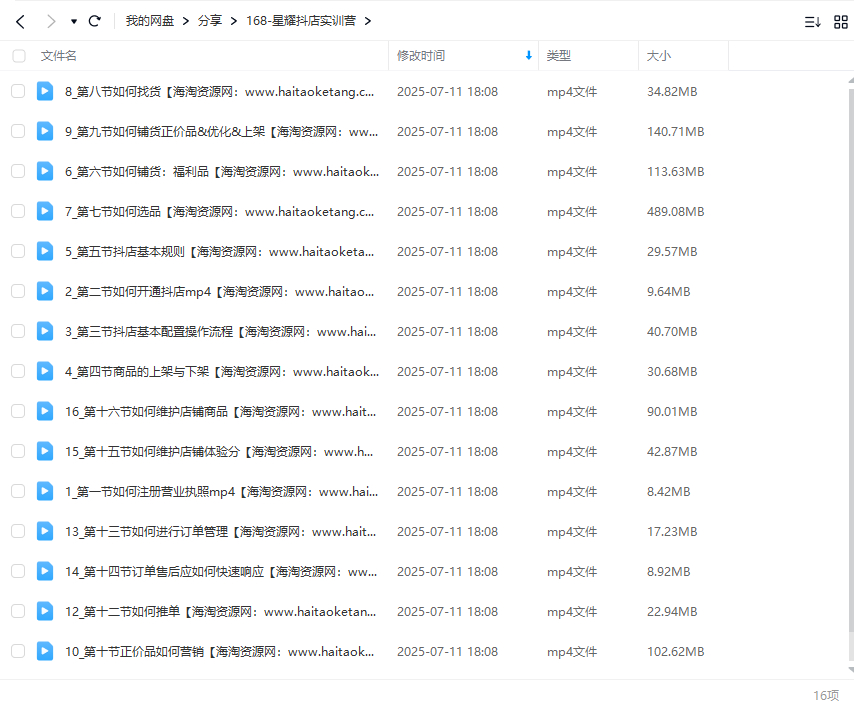Sort by 文件名 column header
The height and width of the screenshot is (702, 854).
click(58, 56)
